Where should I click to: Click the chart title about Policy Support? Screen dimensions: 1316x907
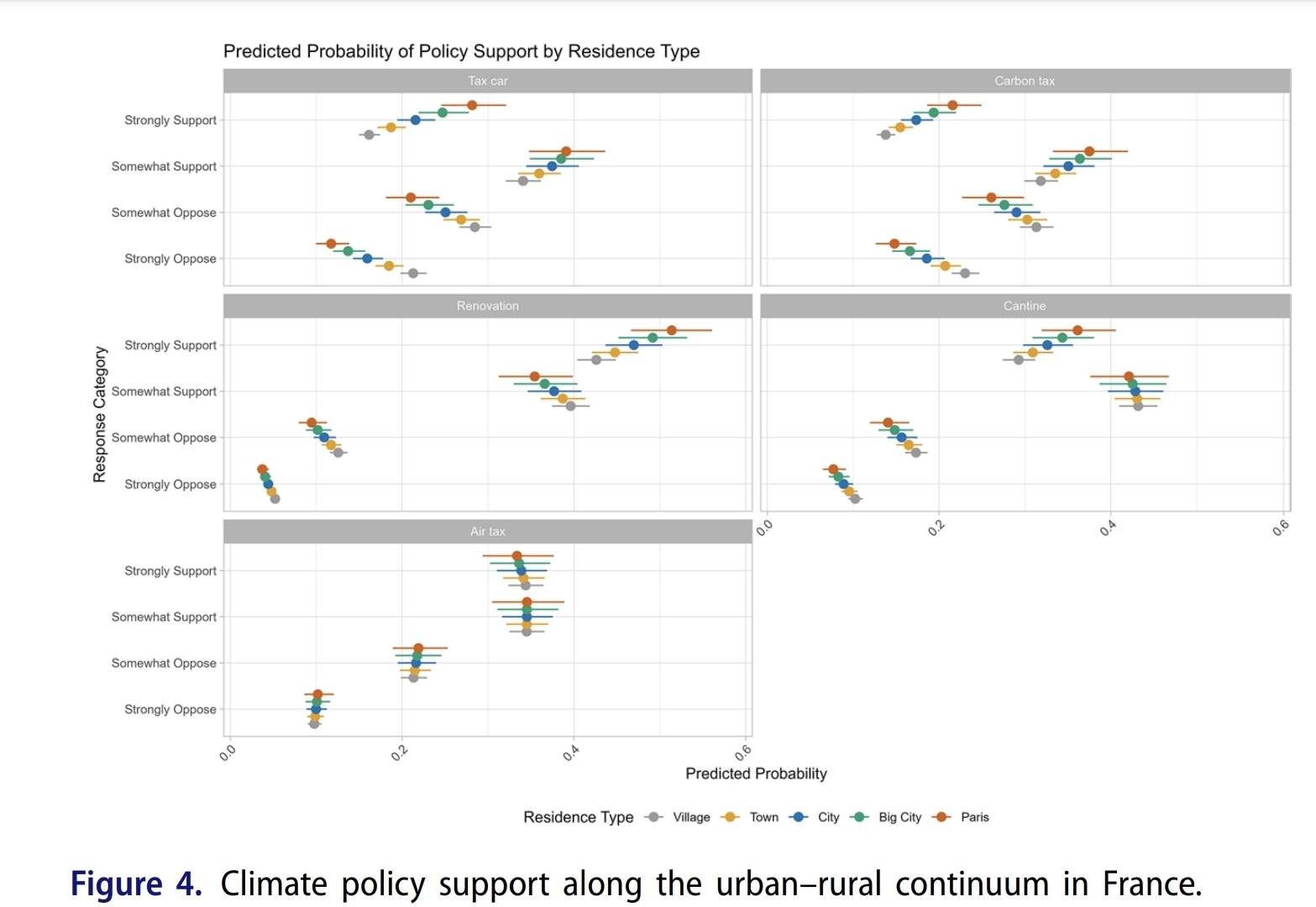pos(461,51)
